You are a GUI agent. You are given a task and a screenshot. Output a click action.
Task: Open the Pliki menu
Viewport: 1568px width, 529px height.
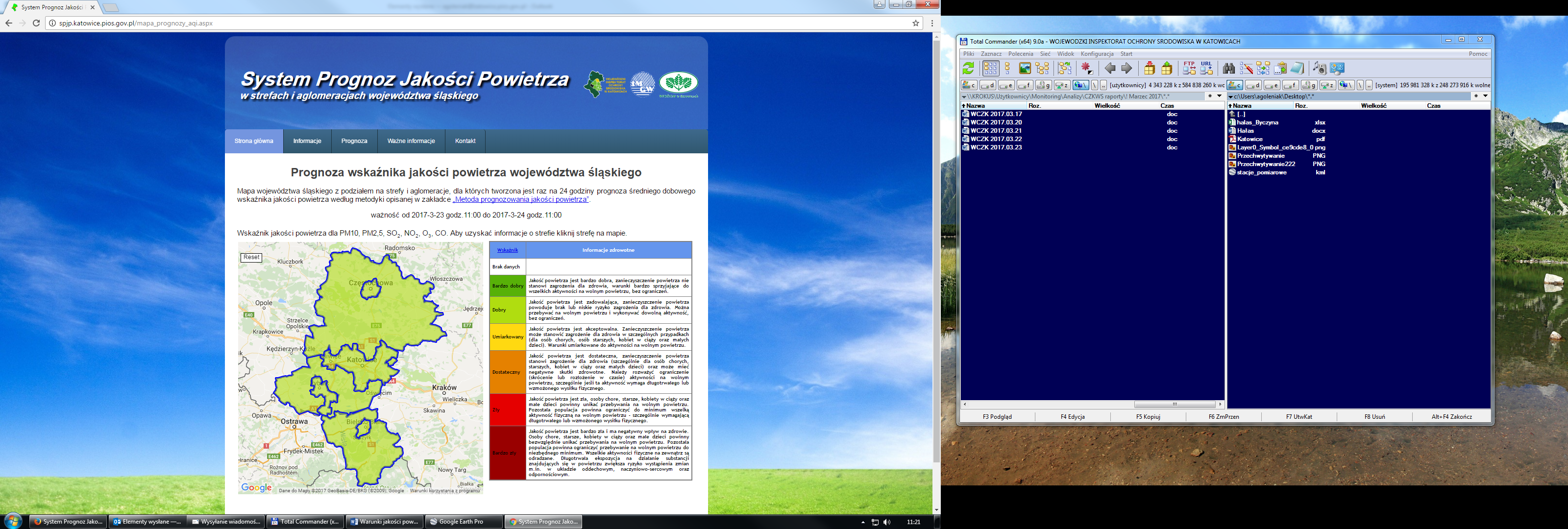pos(968,53)
